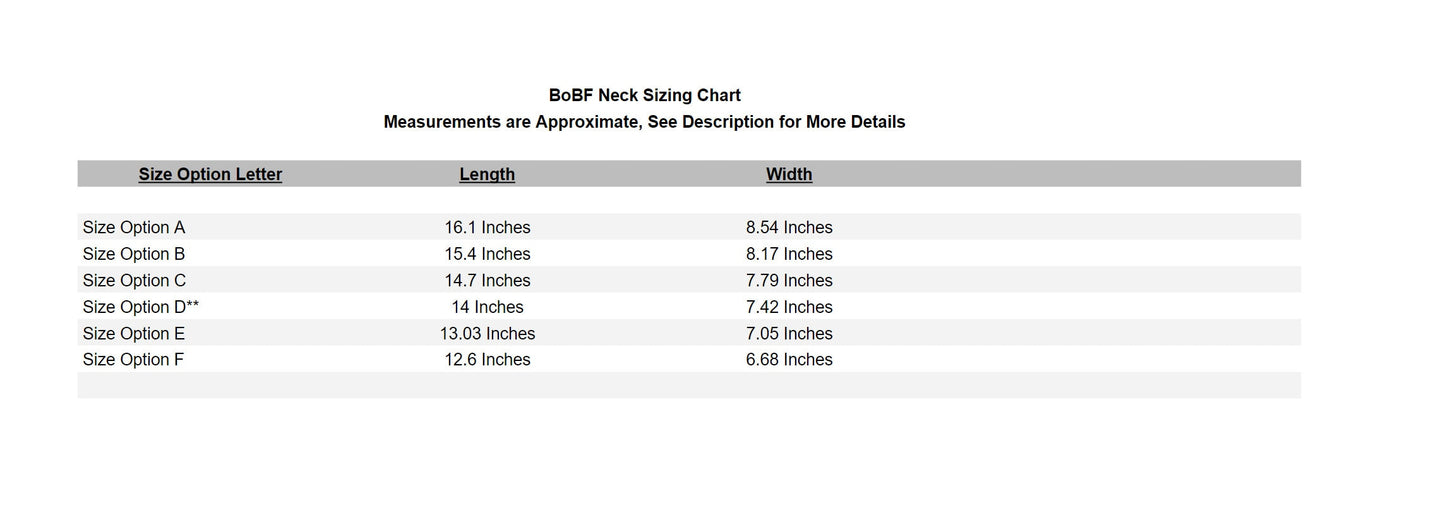
Task: Click the Size Option B row label
Action: click(x=134, y=254)
